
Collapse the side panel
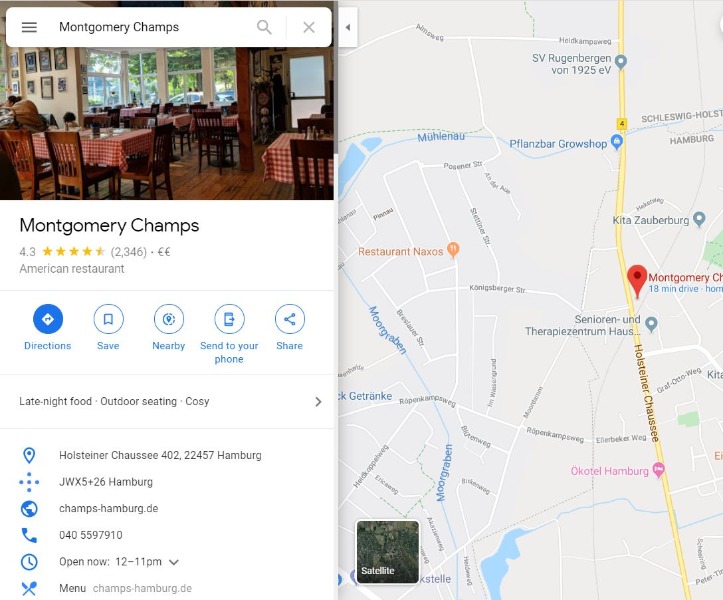click(x=348, y=27)
